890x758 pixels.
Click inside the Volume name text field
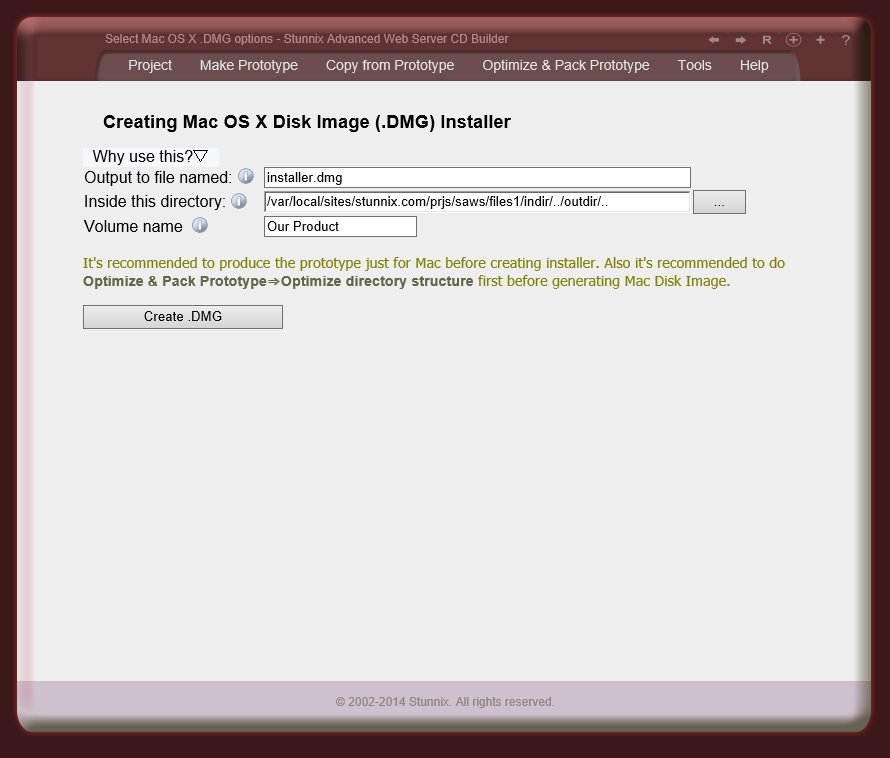click(x=339, y=226)
